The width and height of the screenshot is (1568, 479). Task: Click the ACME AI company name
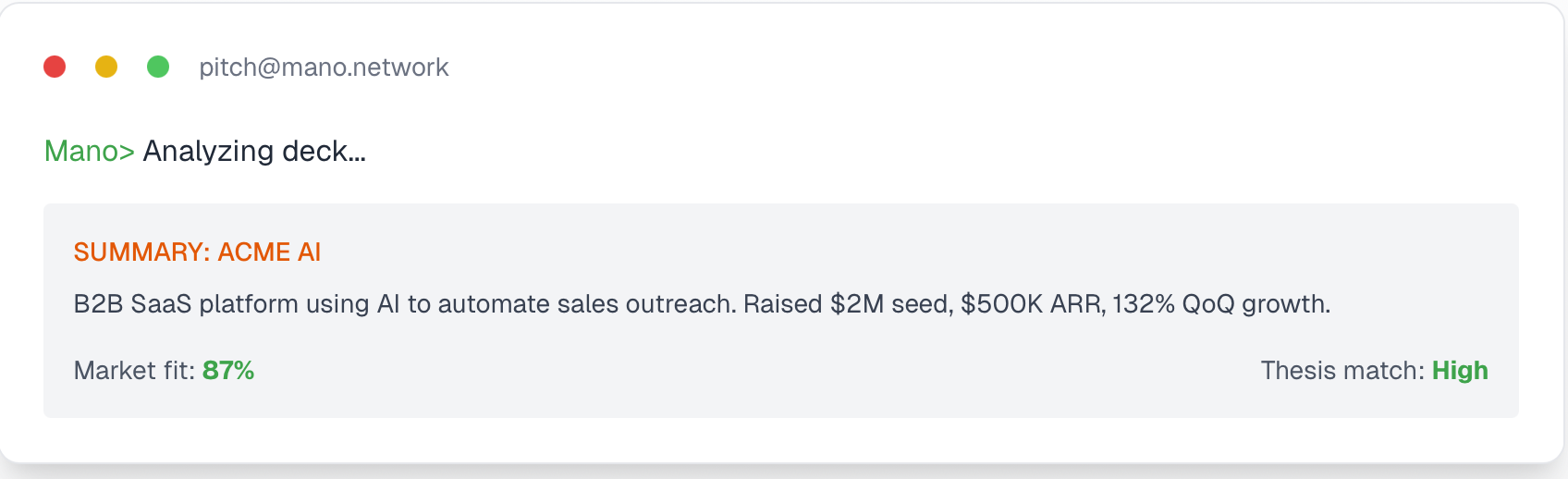coord(269,252)
